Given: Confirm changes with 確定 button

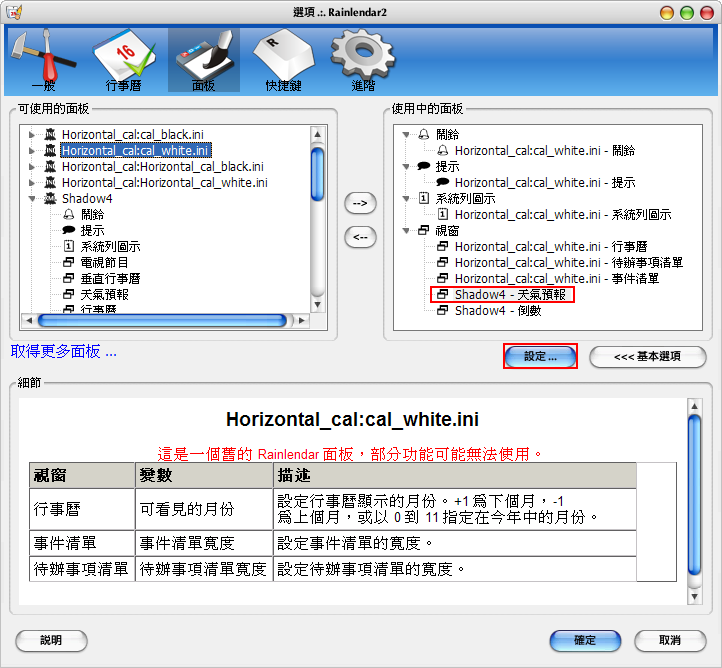Looking at the screenshot, I should (585, 640).
